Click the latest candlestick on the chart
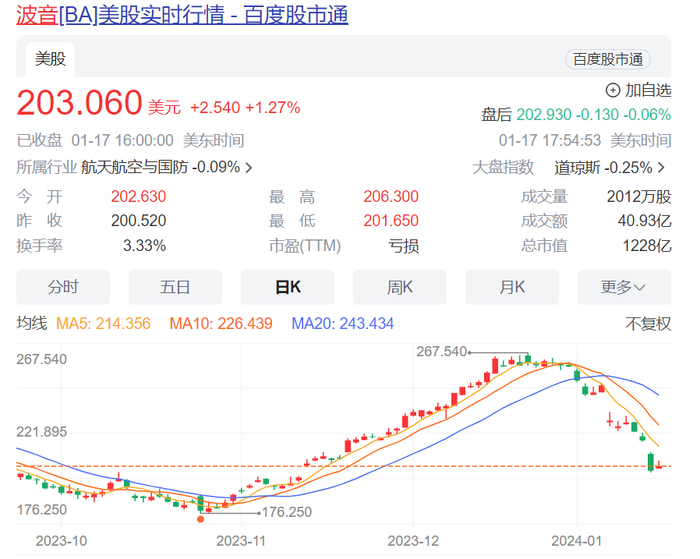This screenshot has height=559, width=700. tap(659, 465)
